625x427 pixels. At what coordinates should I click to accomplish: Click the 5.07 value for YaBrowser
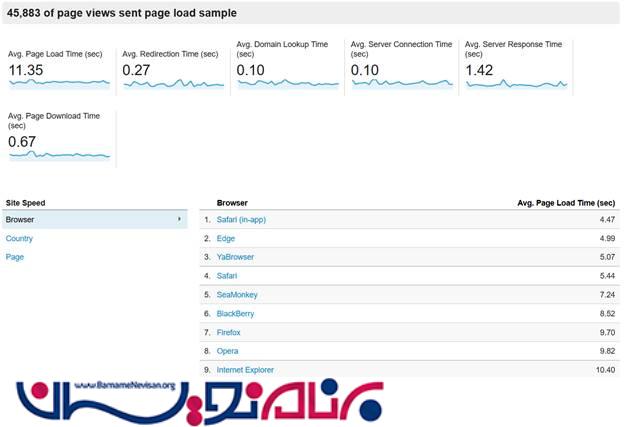pyautogui.click(x=607, y=257)
